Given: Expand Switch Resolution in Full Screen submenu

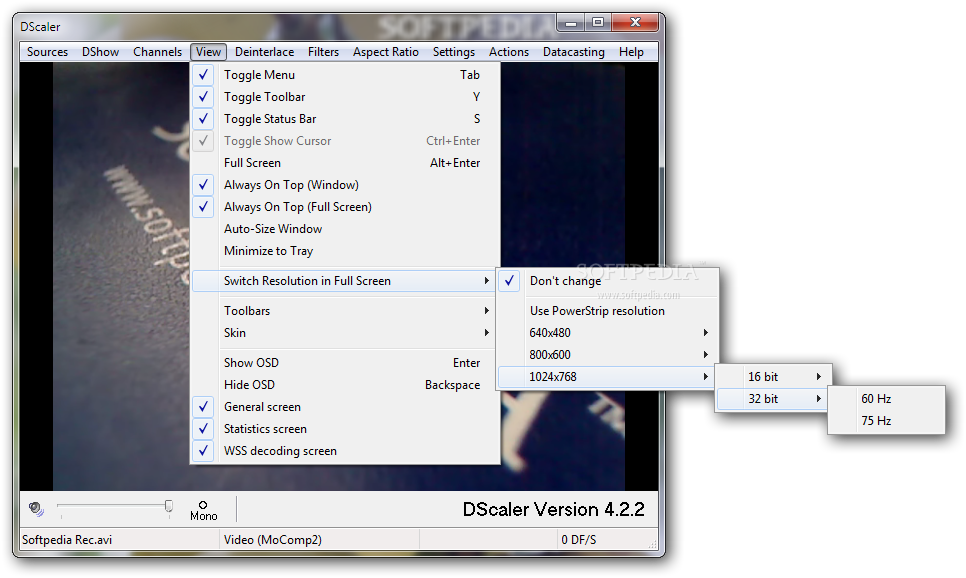Looking at the screenshot, I should (x=345, y=281).
